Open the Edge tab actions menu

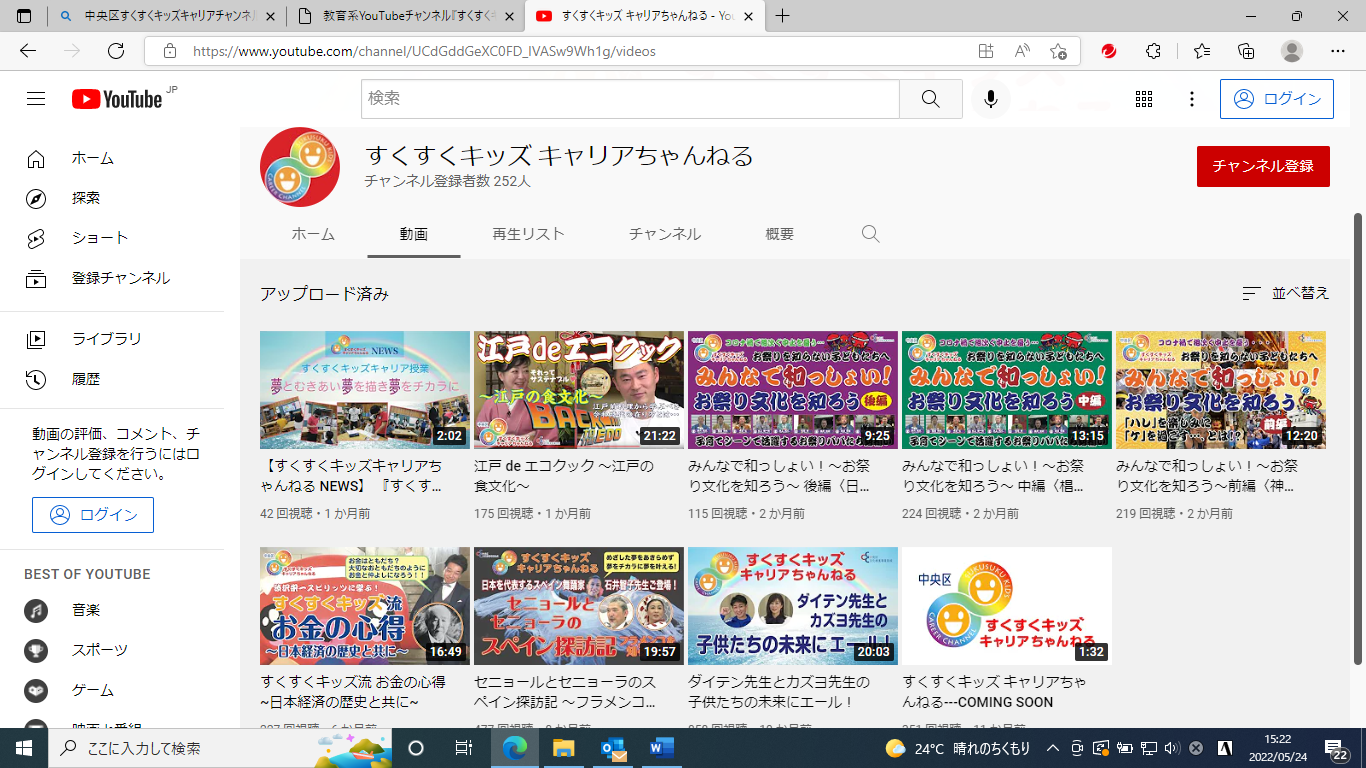point(24,16)
